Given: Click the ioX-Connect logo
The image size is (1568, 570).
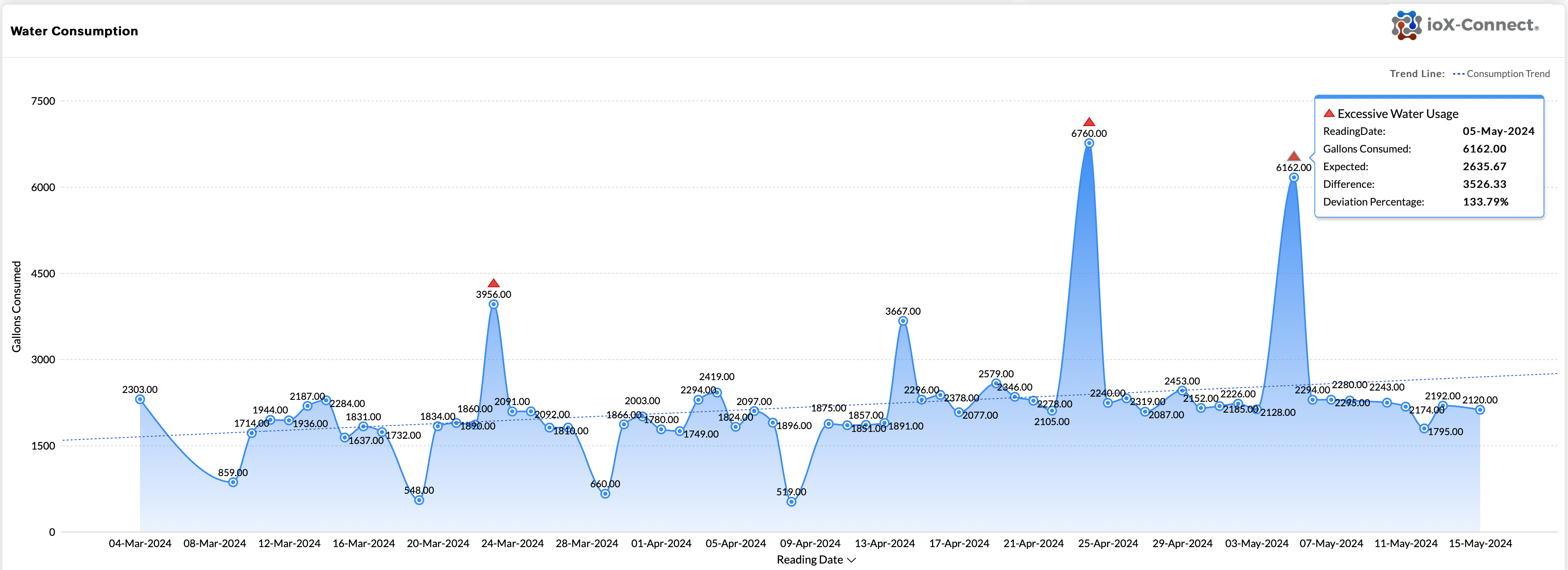Looking at the screenshot, I should 1464,25.
